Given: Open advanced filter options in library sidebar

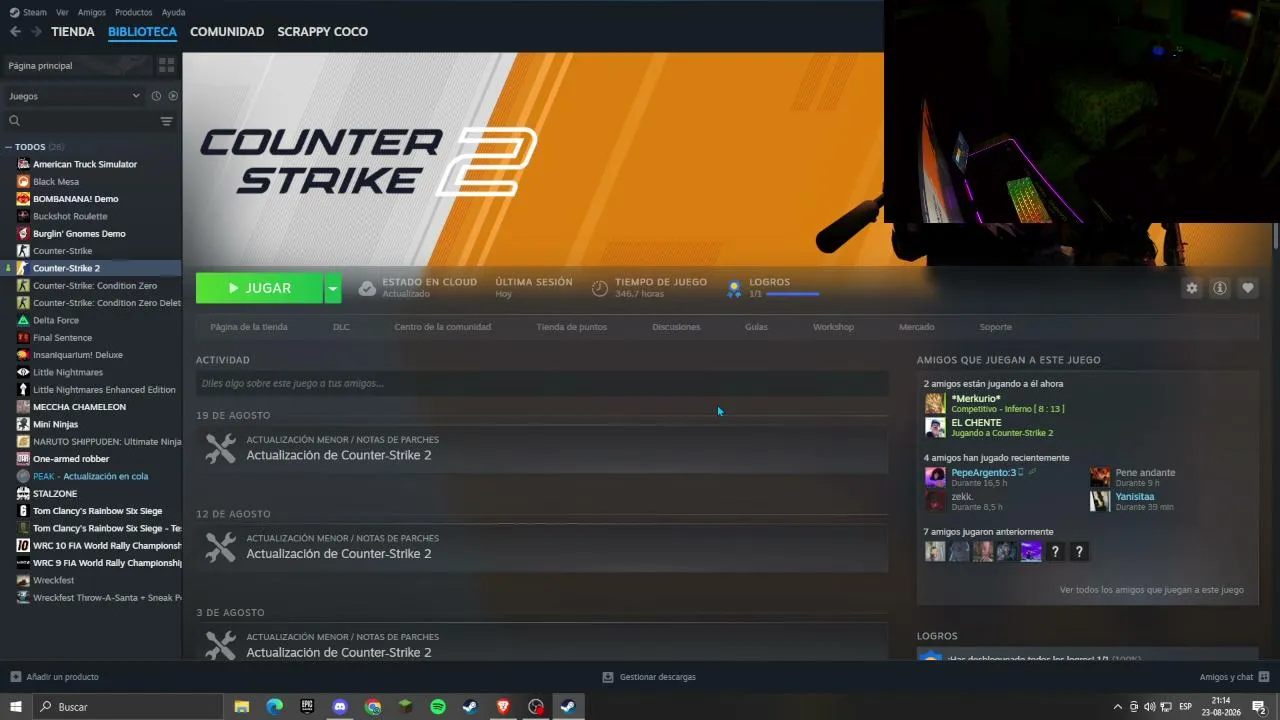Looking at the screenshot, I should pos(166,121).
